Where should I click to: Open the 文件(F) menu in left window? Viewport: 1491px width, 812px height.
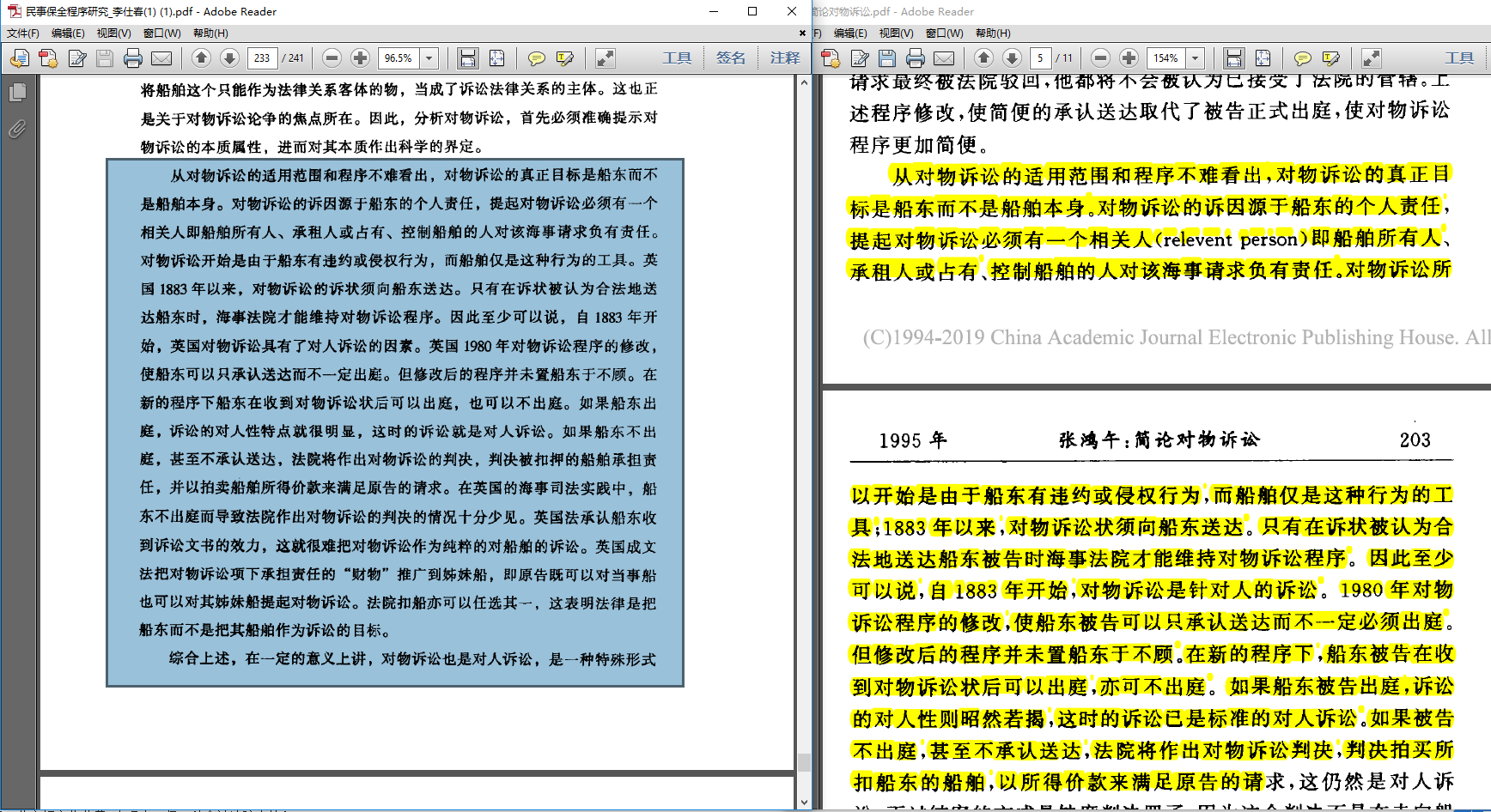click(x=23, y=33)
